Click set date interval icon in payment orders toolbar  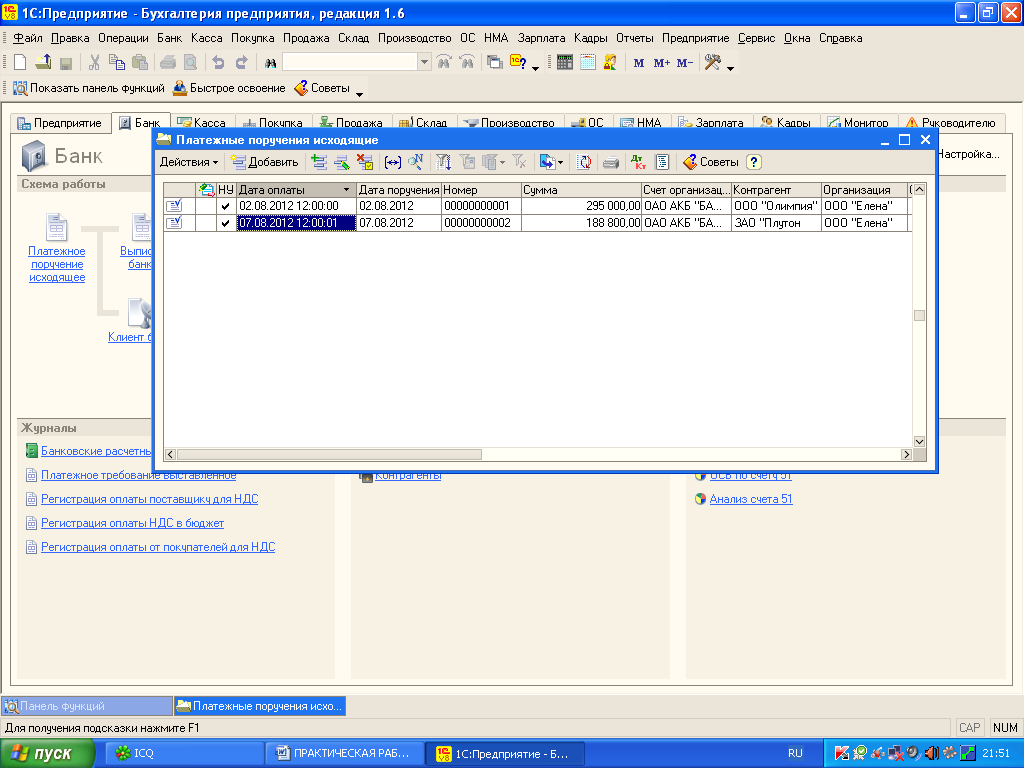pos(392,162)
